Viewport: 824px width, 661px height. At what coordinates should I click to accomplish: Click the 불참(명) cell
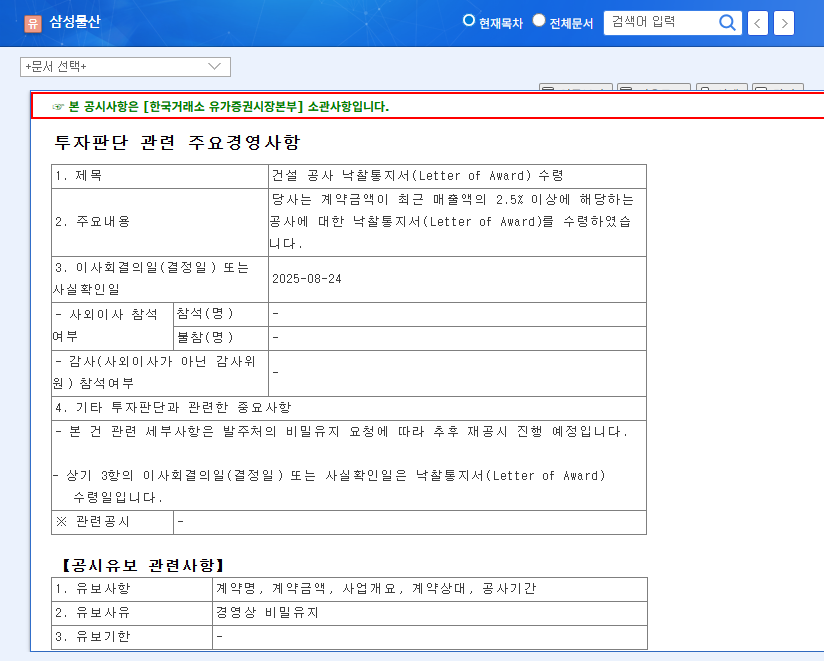[221, 338]
